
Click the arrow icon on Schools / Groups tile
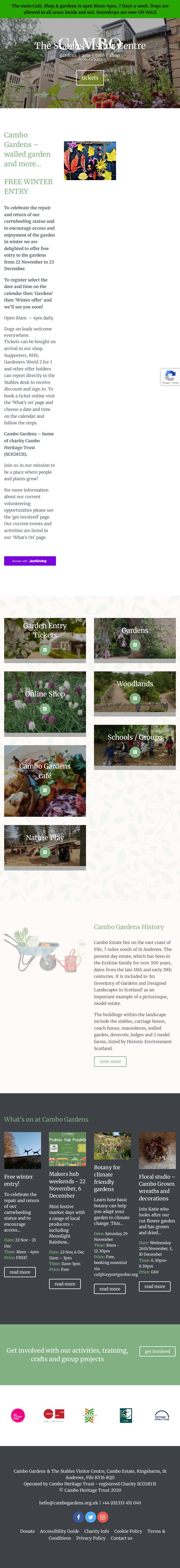click(135, 752)
